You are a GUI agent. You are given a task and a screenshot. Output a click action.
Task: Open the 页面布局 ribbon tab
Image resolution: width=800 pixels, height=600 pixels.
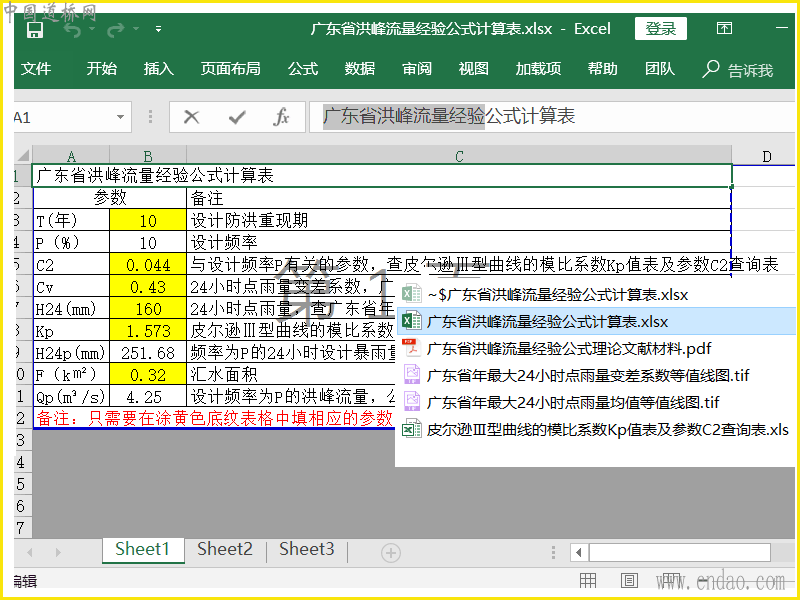[231, 68]
